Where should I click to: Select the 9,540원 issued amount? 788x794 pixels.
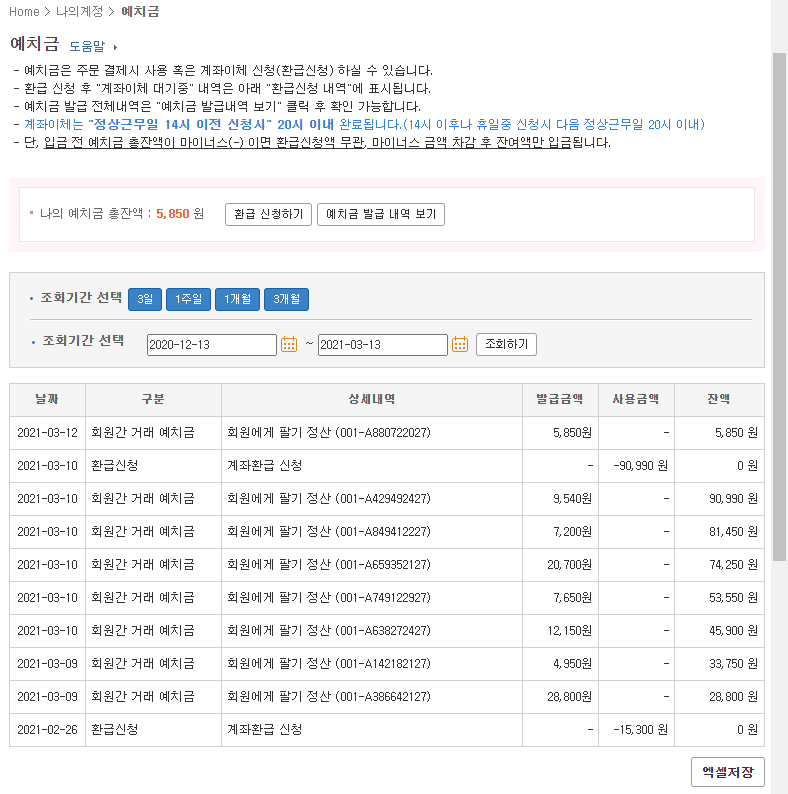click(x=572, y=499)
